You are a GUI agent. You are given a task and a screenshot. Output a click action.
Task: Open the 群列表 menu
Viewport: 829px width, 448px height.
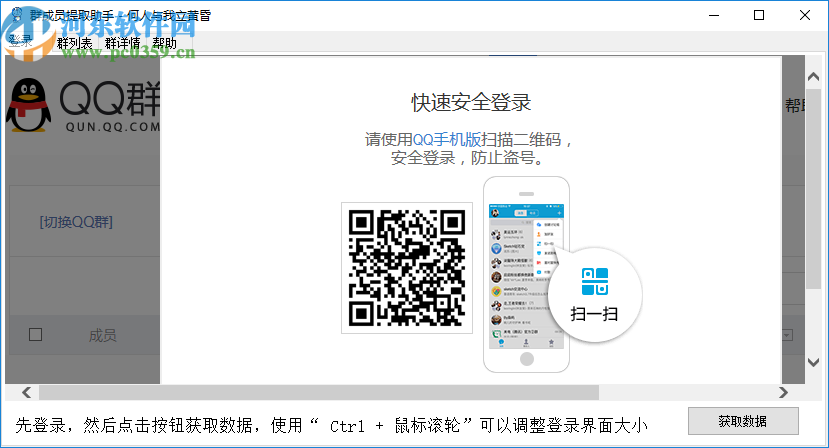75,43
